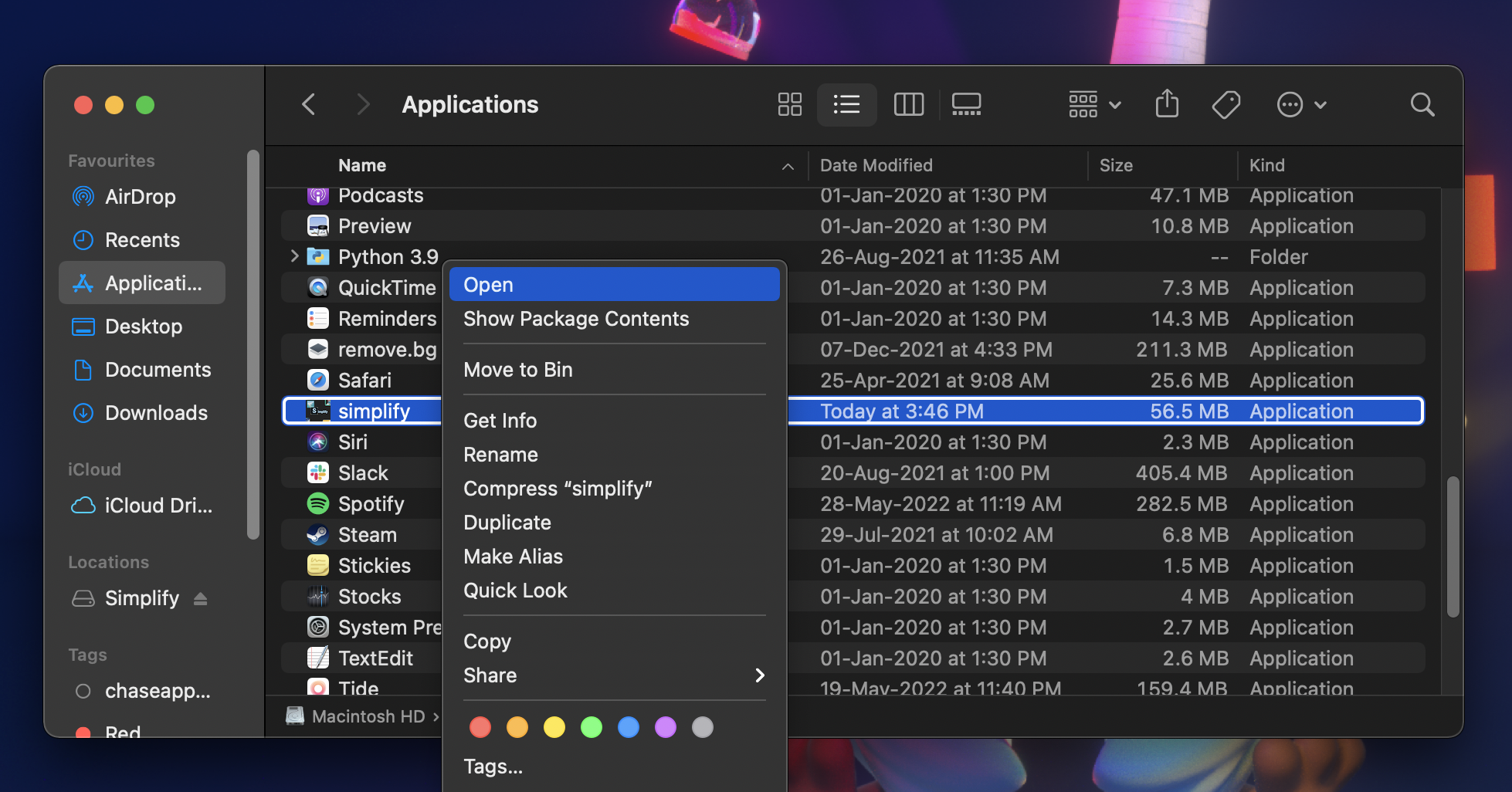Expand the Python 3.9 folder
The height and width of the screenshot is (792, 1512).
click(x=294, y=256)
